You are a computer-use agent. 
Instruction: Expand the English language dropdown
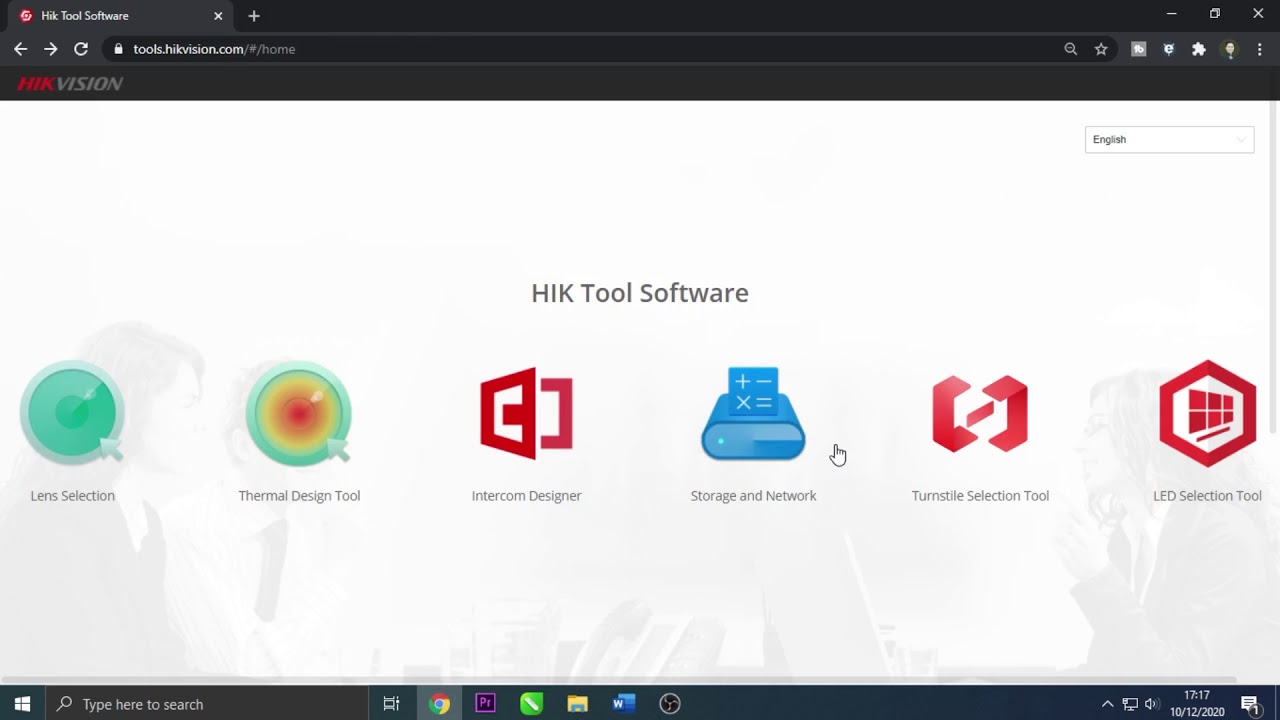[x=1169, y=140]
